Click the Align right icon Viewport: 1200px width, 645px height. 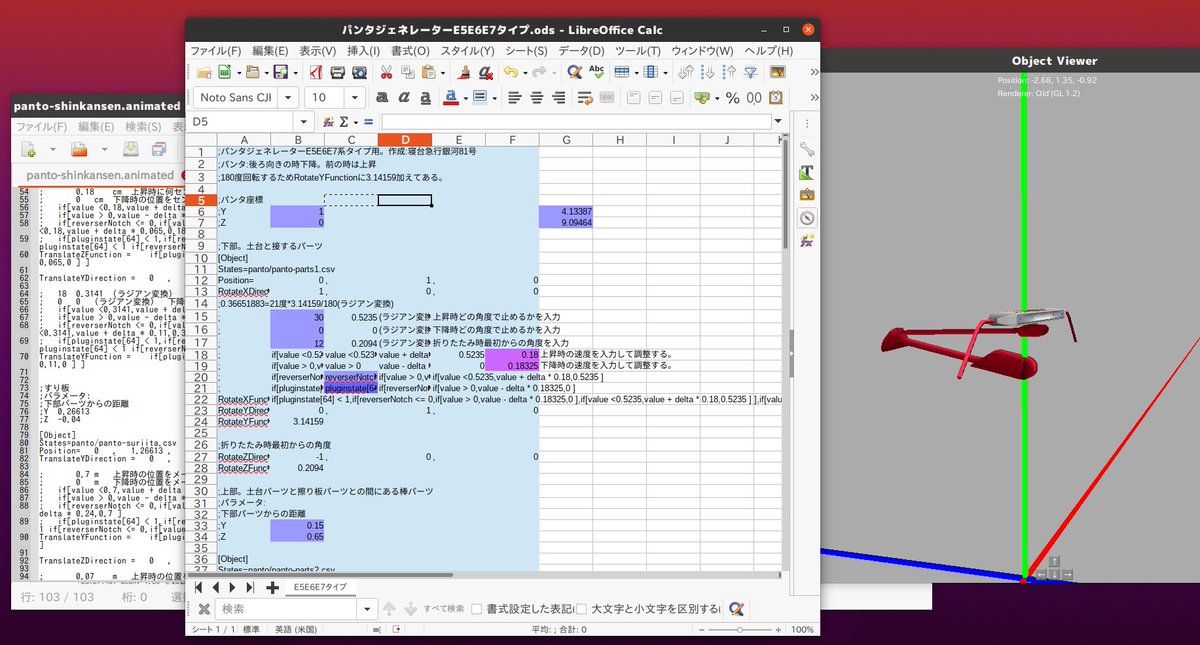coord(559,98)
